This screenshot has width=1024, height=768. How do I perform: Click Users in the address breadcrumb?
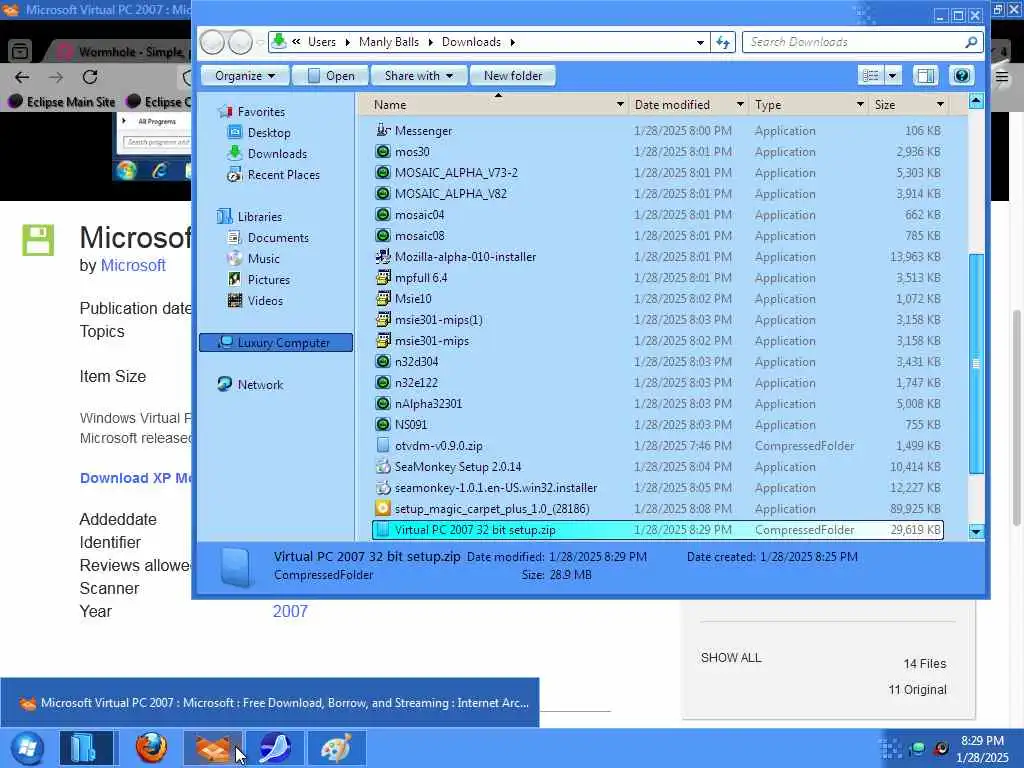[321, 42]
